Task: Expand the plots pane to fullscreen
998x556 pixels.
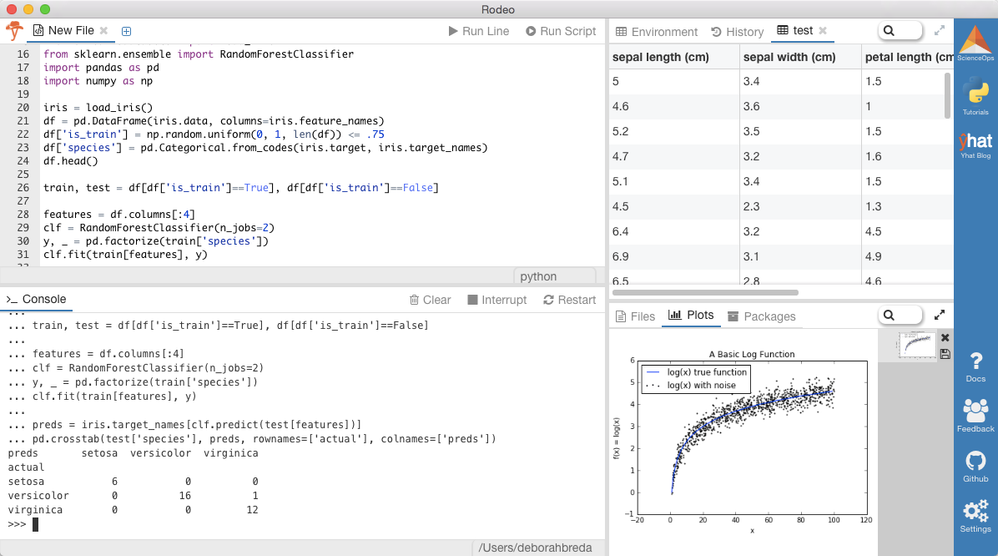Action: [939, 315]
